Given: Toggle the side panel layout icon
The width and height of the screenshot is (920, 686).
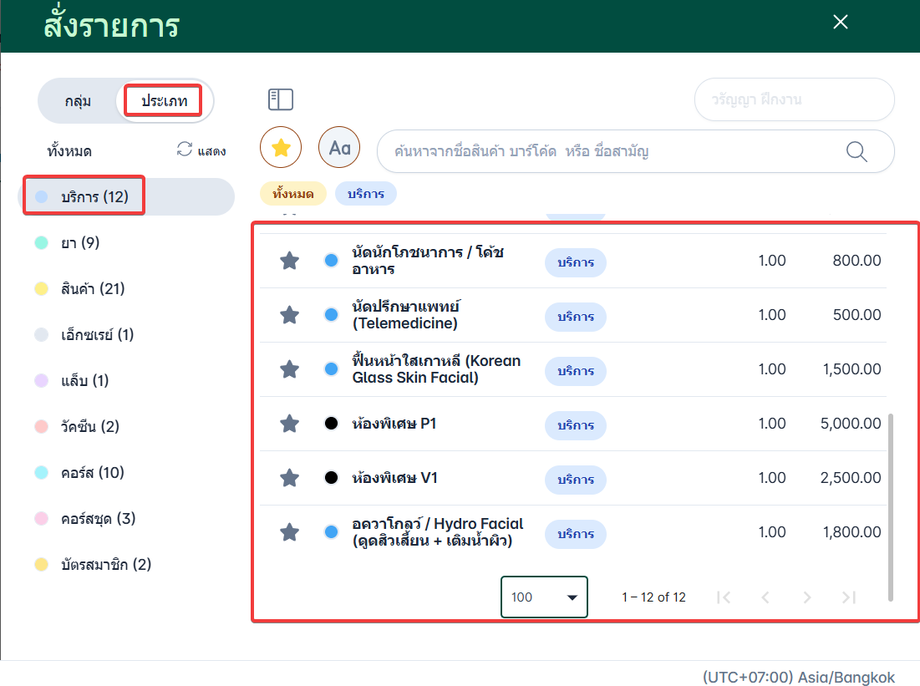Looking at the screenshot, I should 280,99.
